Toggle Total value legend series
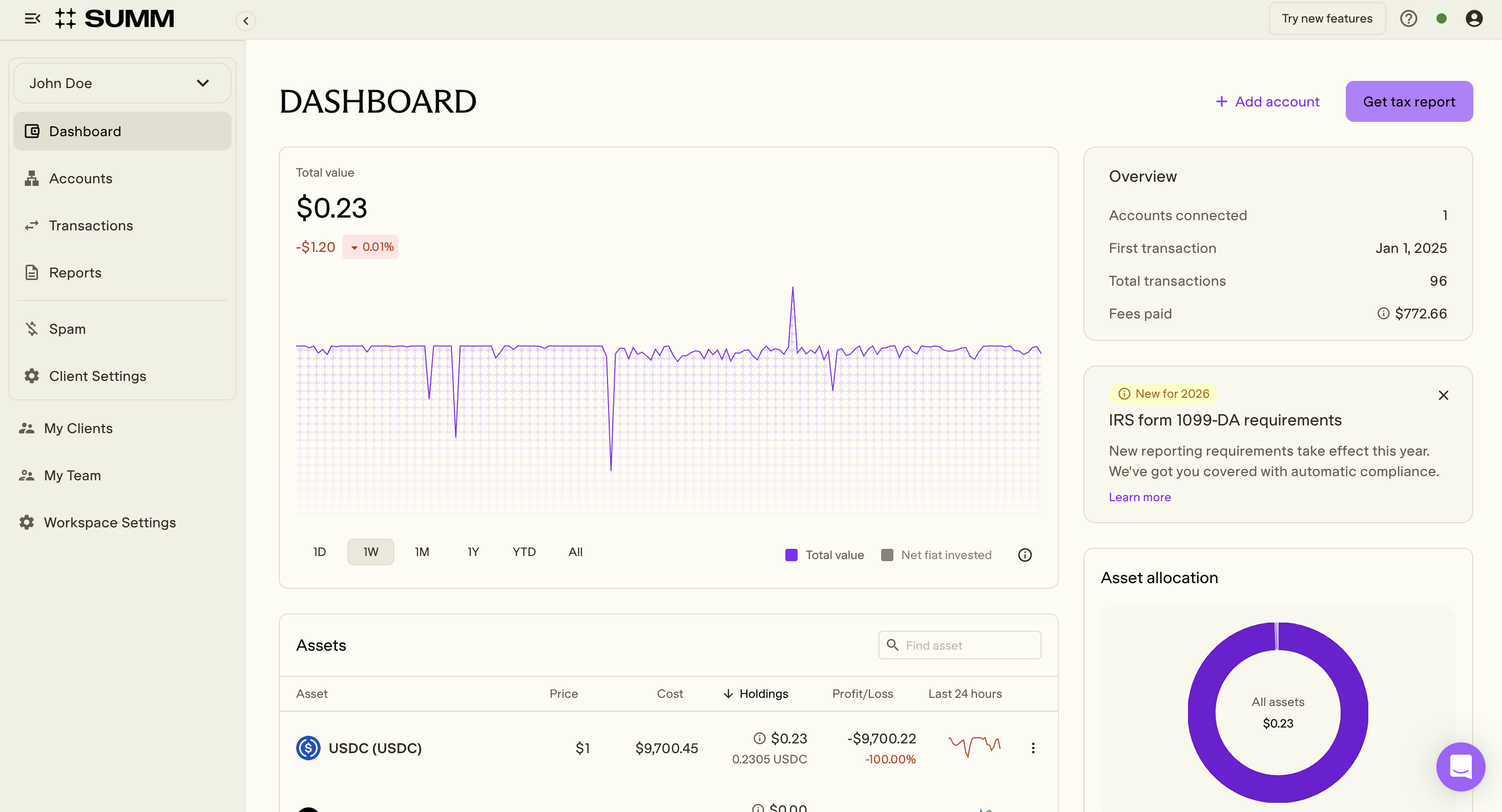Image resolution: width=1502 pixels, height=812 pixels. tap(824, 555)
